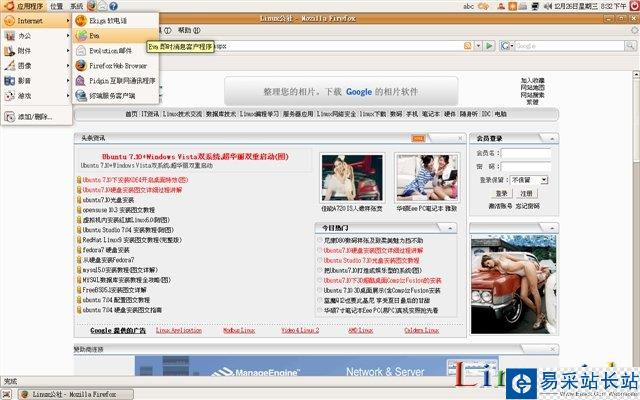Open the IT资讯 navigation link

(x=150, y=114)
